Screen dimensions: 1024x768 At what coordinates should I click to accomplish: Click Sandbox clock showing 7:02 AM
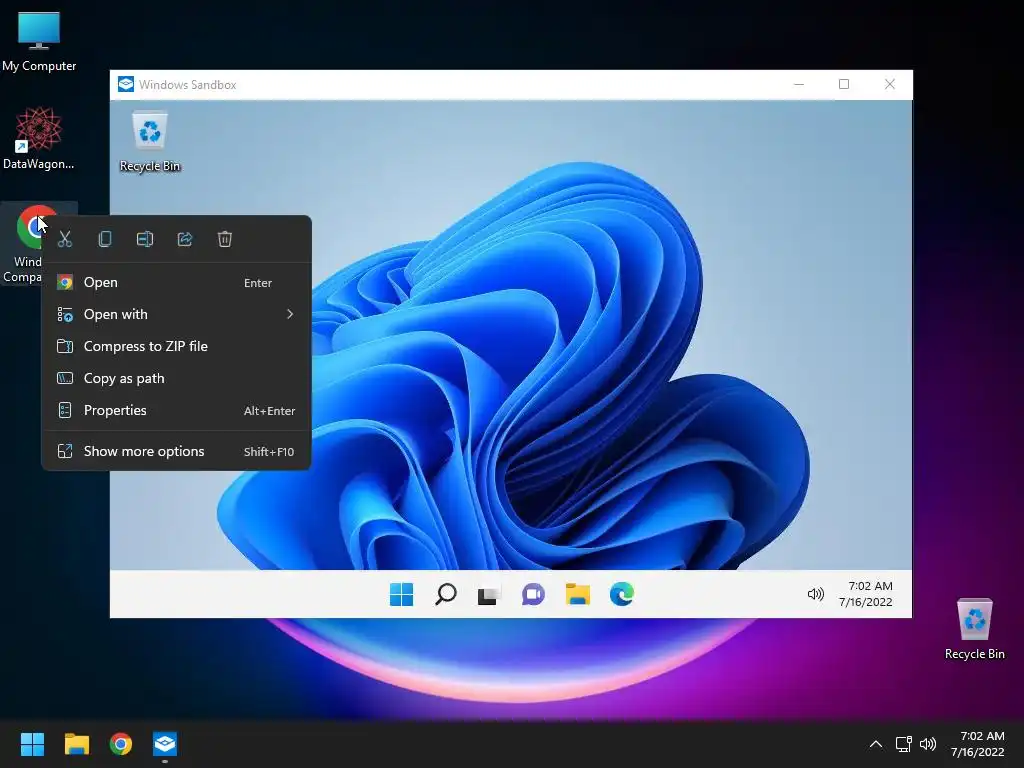pos(867,594)
